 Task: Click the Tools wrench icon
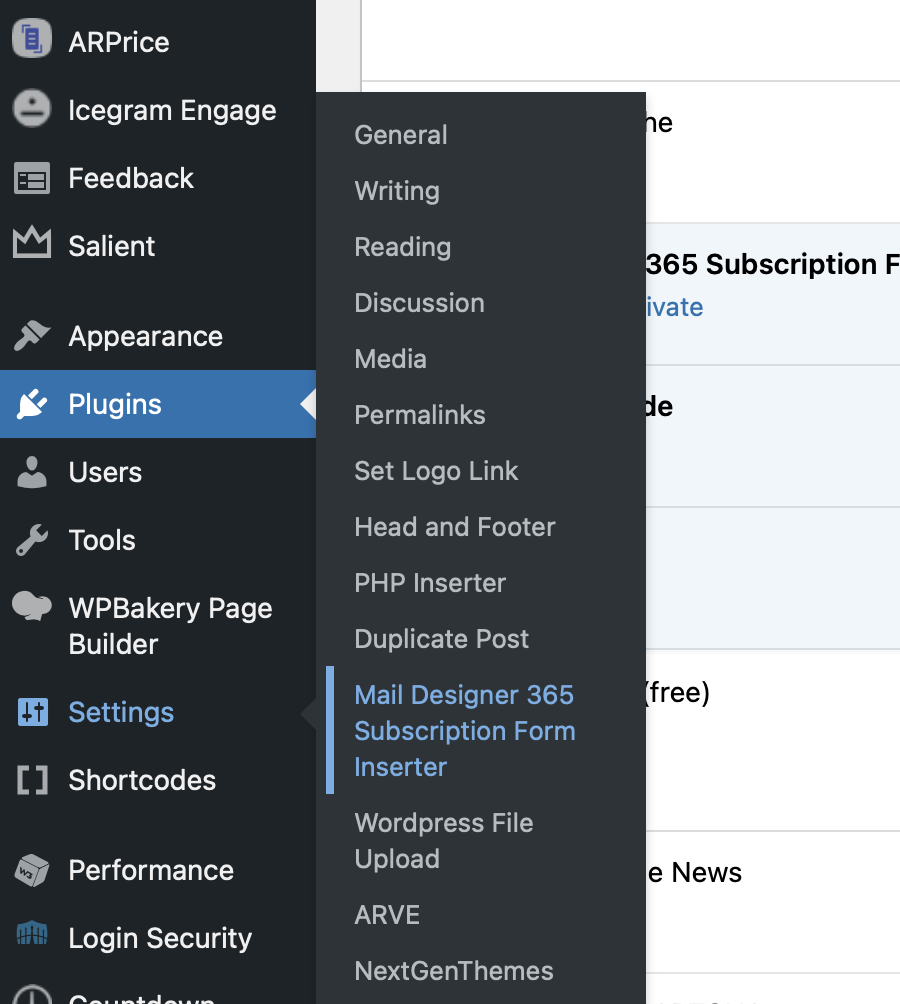click(x=31, y=540)
